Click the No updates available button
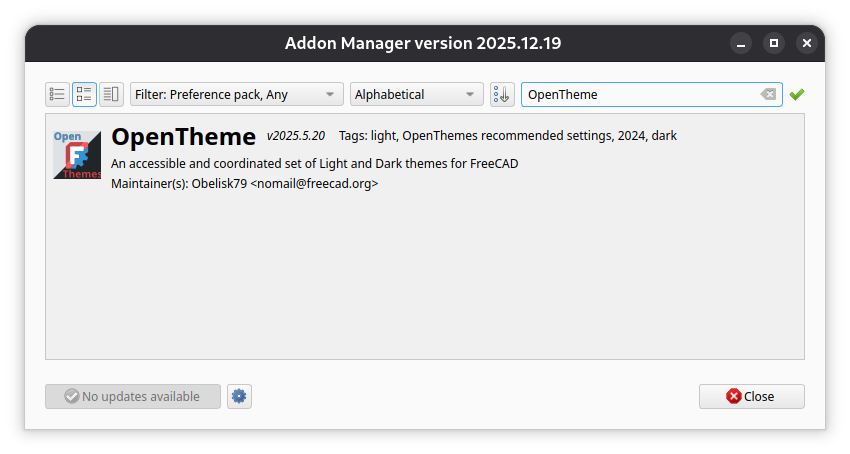Viewport: 850px width, 454px height. click(132, 396)
